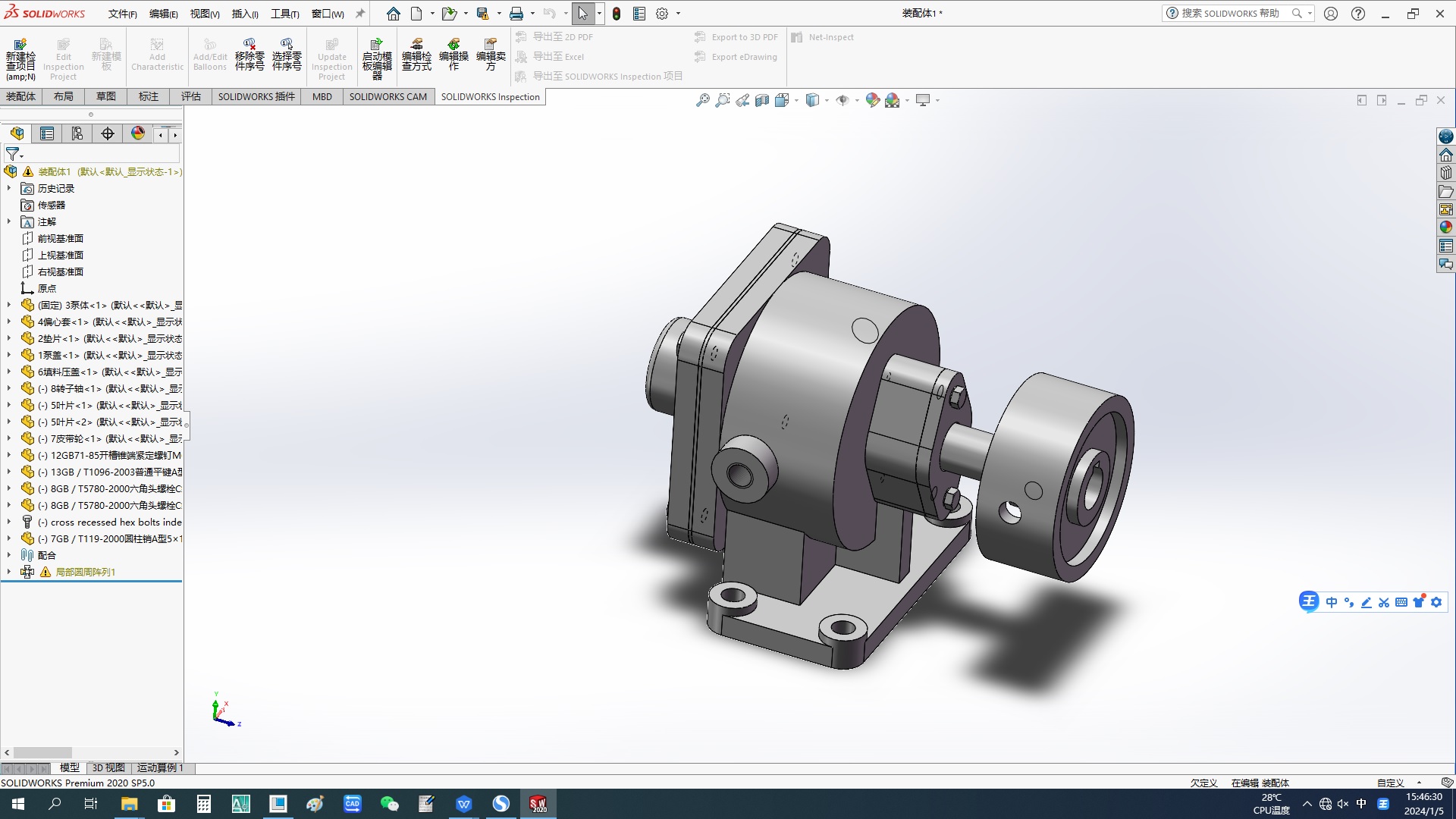Open the DisplayManager color ball tab
Viewport: 1456px width, 819px height.
click(138, 134)
